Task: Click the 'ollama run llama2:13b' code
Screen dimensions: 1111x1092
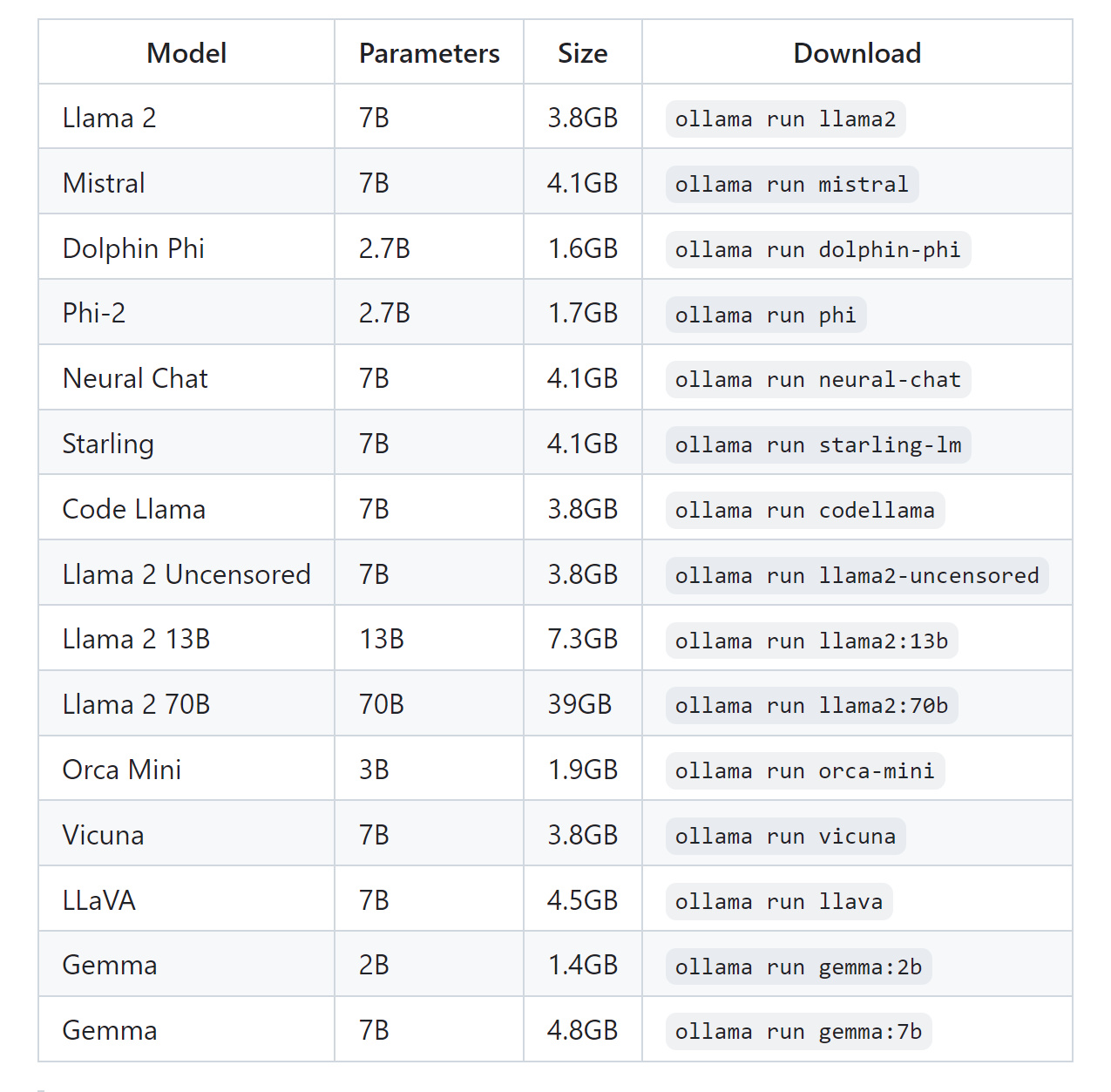Action: point(811,641)
